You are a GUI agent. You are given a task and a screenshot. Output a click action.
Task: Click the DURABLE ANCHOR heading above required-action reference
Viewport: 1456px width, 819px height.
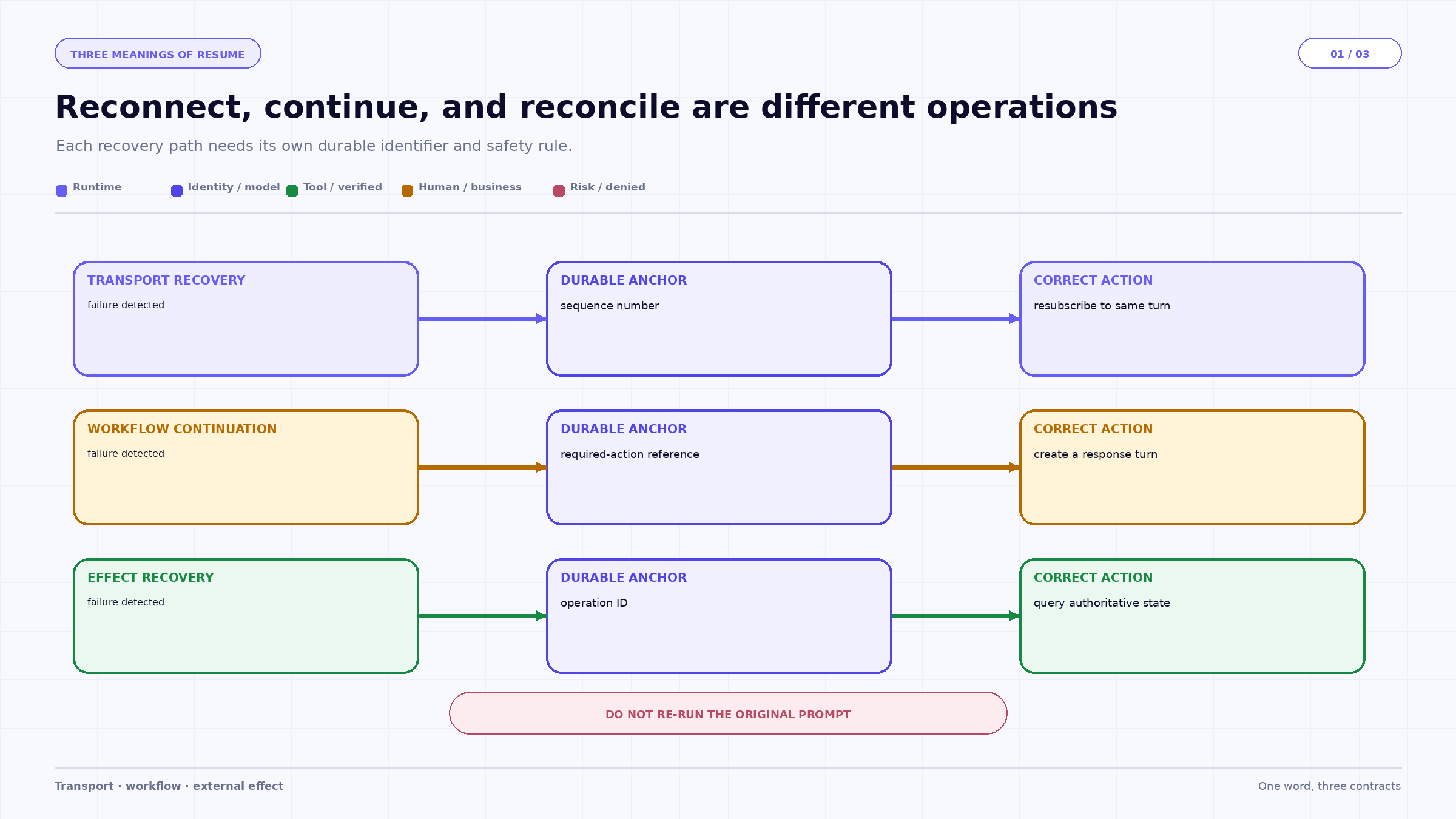pyautogui.click(x=624, y=429)
